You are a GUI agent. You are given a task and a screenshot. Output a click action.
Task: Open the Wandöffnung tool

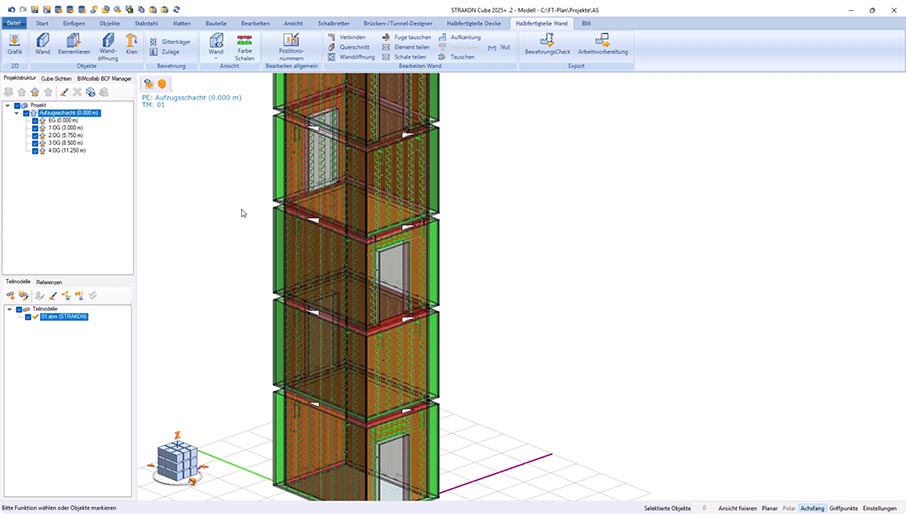coord(107,44)
